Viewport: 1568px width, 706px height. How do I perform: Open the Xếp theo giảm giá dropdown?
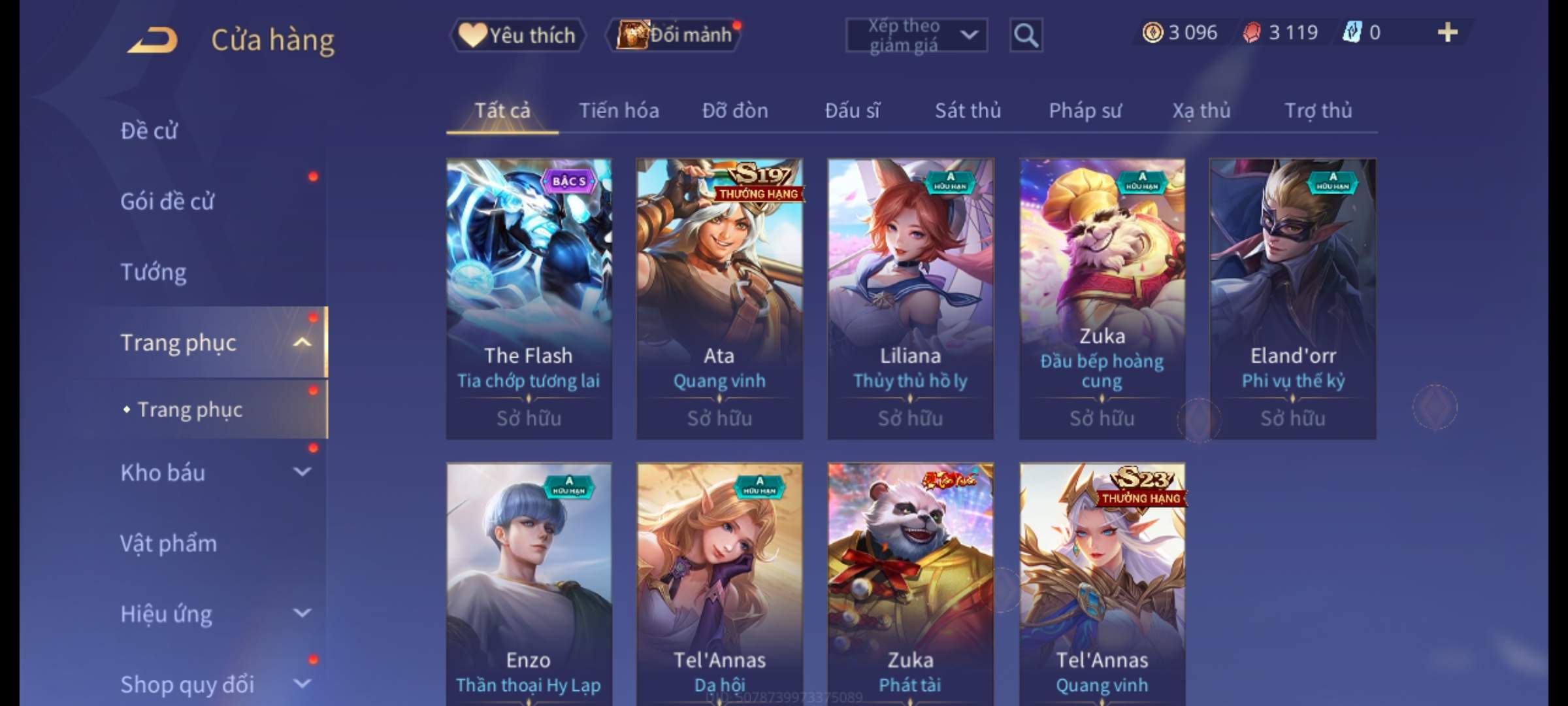(917, 35)
